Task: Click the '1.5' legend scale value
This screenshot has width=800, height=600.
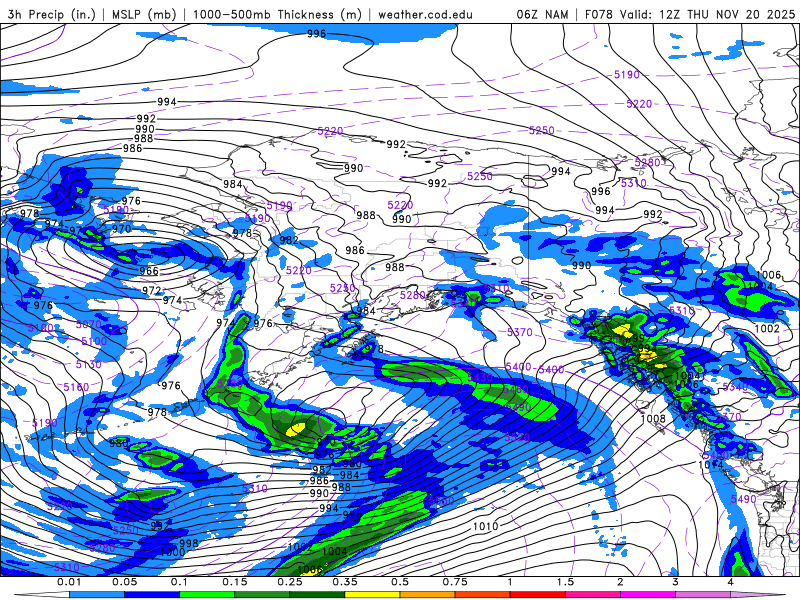Action: pos(565,582)
